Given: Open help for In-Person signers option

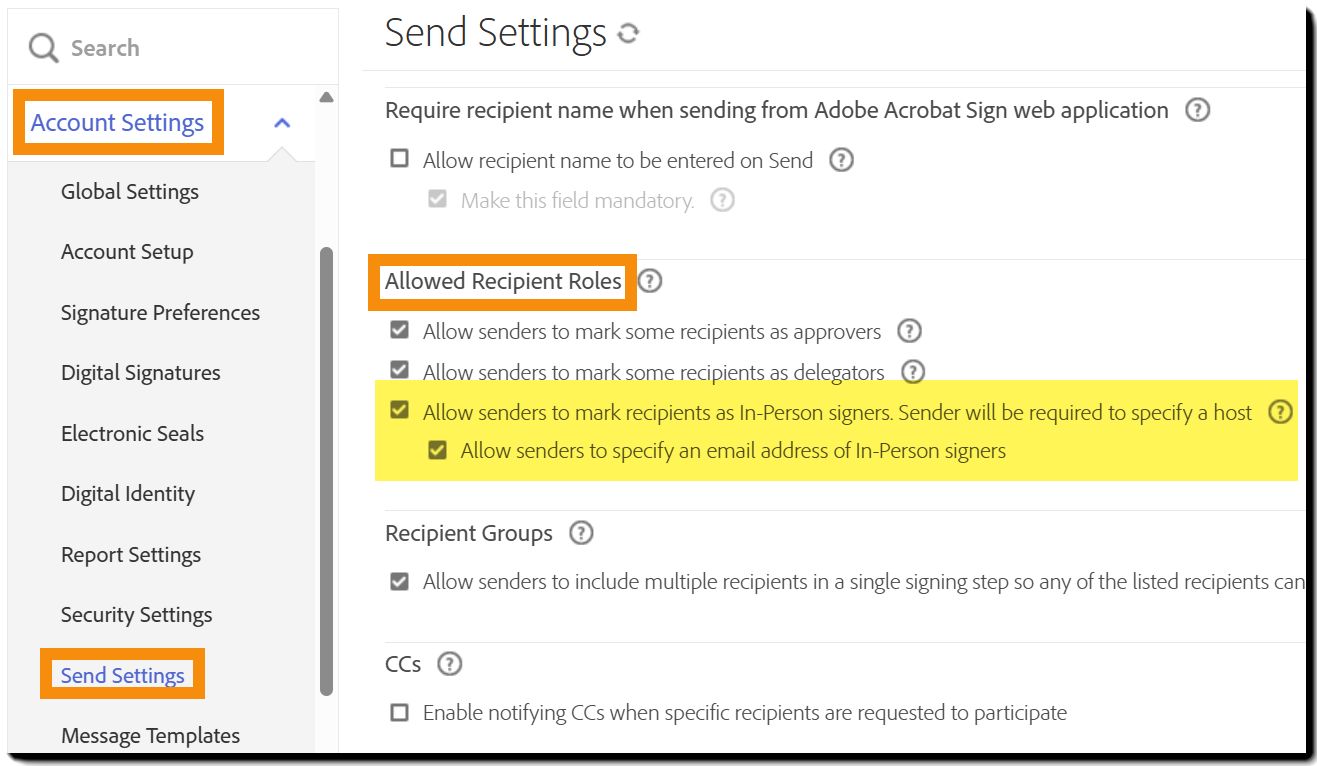Looking at the screenshot, I should [1280, 412].
